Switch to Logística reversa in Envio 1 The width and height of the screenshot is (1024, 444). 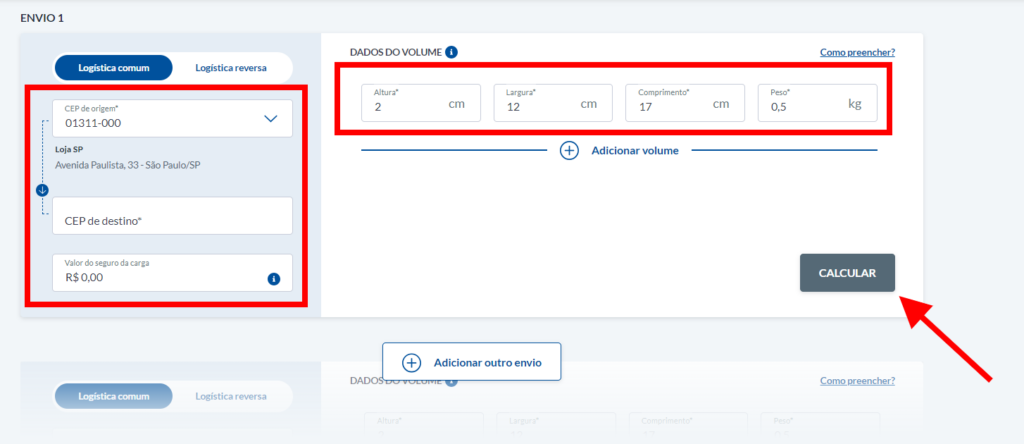[x=231, y=68]
